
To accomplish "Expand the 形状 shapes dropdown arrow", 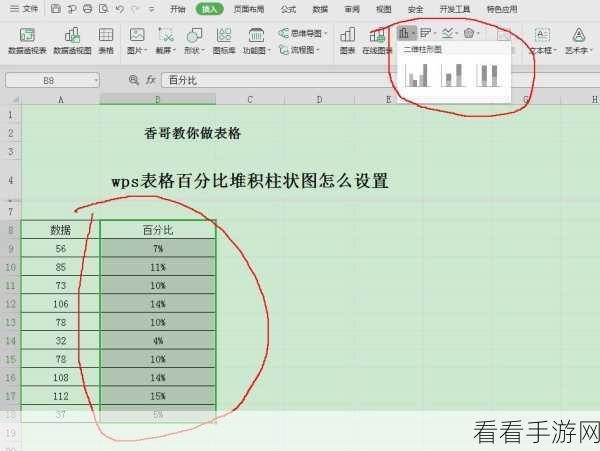I will click(x=203, y=50).
